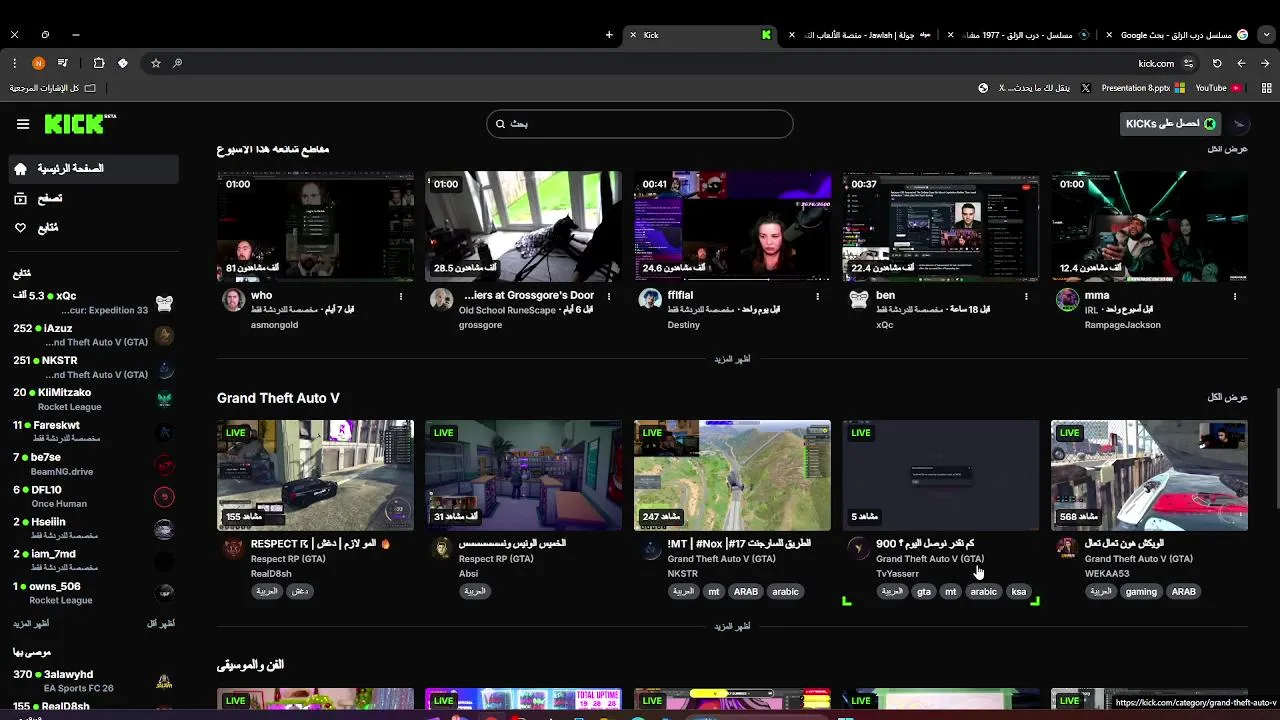Close the Kick browser tab
Image resolution: width=1280 pixels, height=720 pixels.
(632, 35)
